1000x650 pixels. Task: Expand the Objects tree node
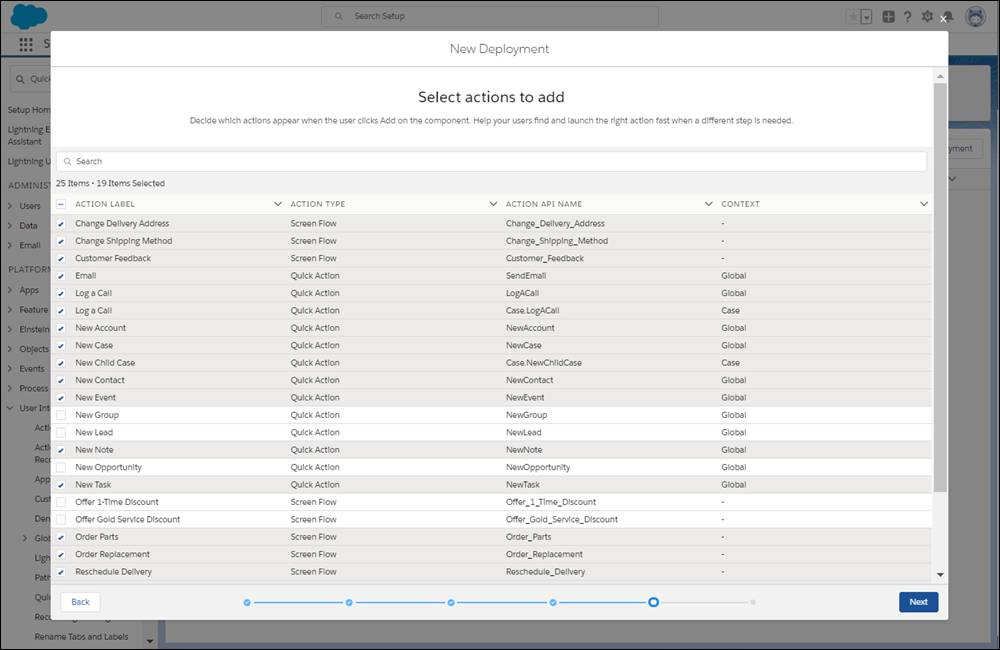(10, 349)
